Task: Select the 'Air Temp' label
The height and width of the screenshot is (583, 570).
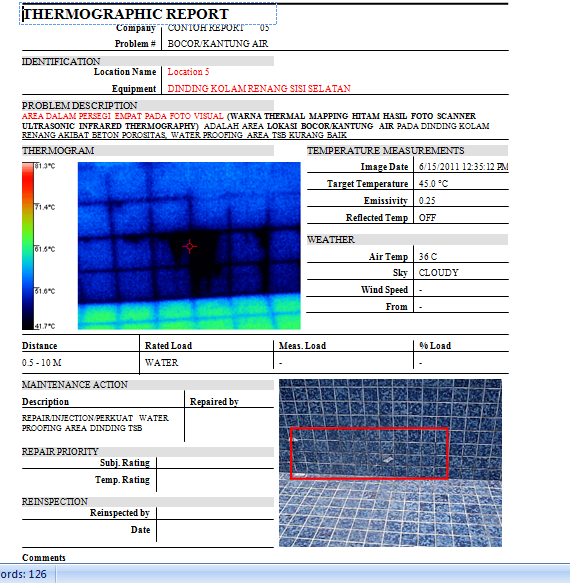Action: [x=388, y=257]
